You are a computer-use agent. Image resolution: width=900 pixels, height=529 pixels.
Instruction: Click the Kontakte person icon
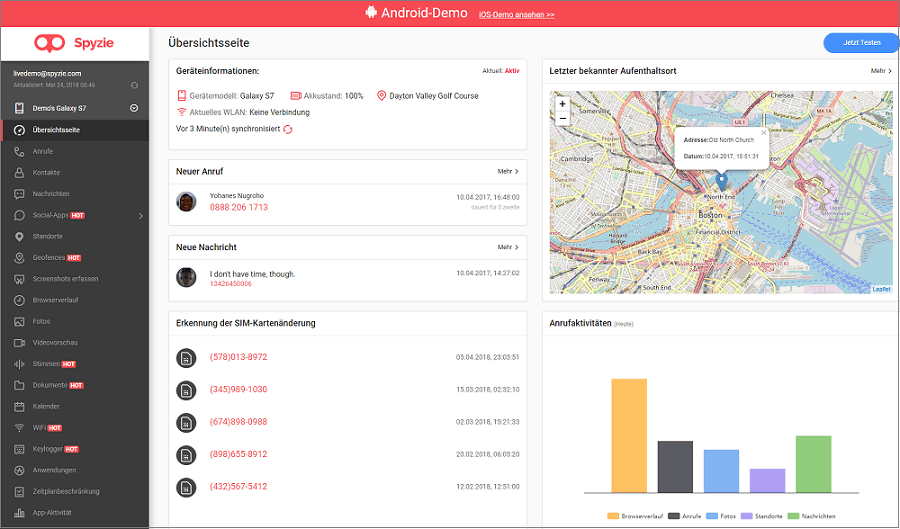(x=20, y=173)
